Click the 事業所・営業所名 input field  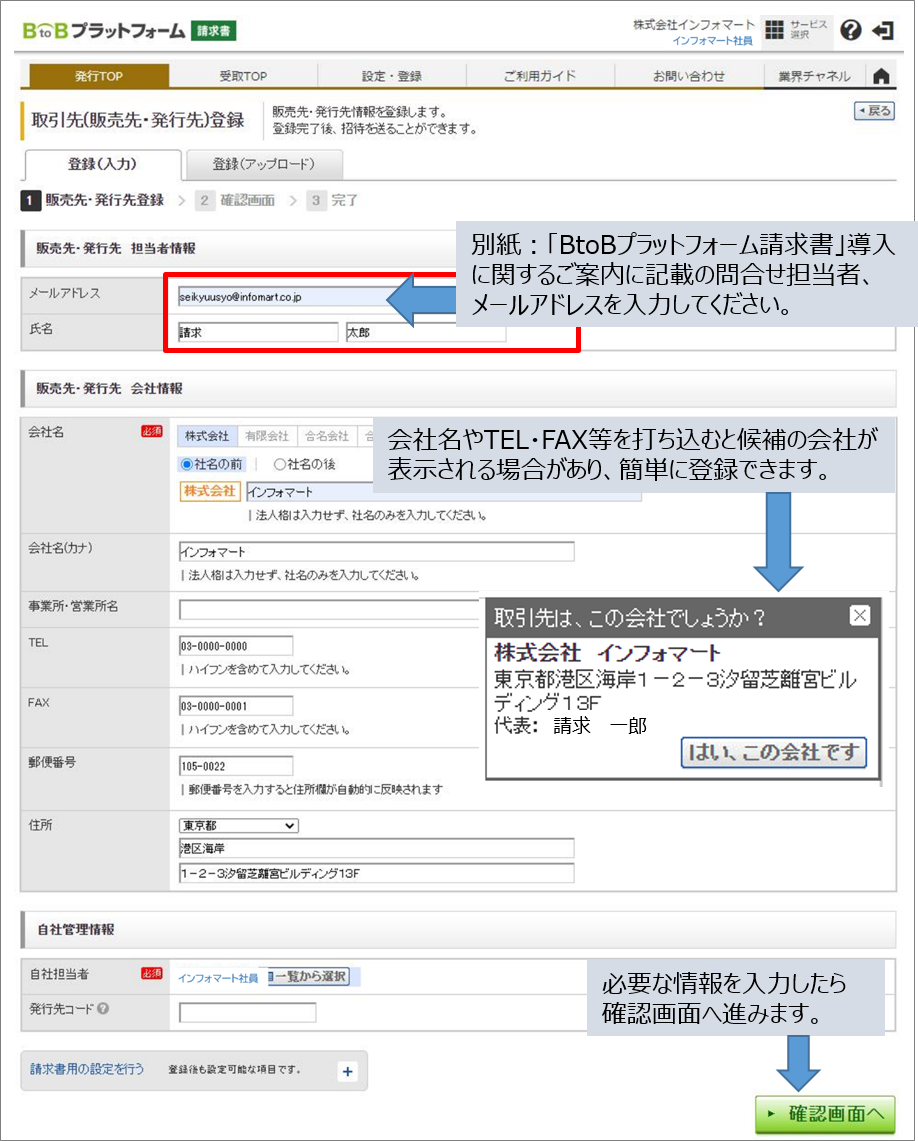click(331, 610)
